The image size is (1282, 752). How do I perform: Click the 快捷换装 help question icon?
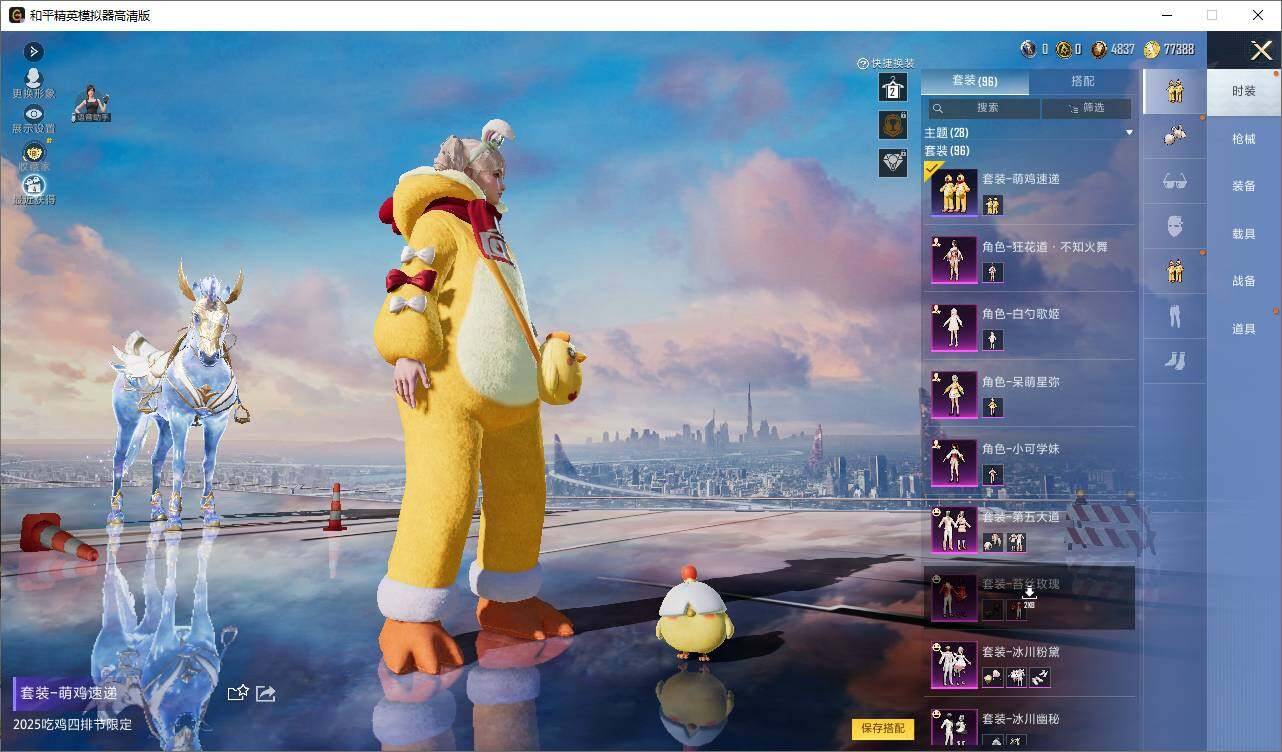(862, 63)
